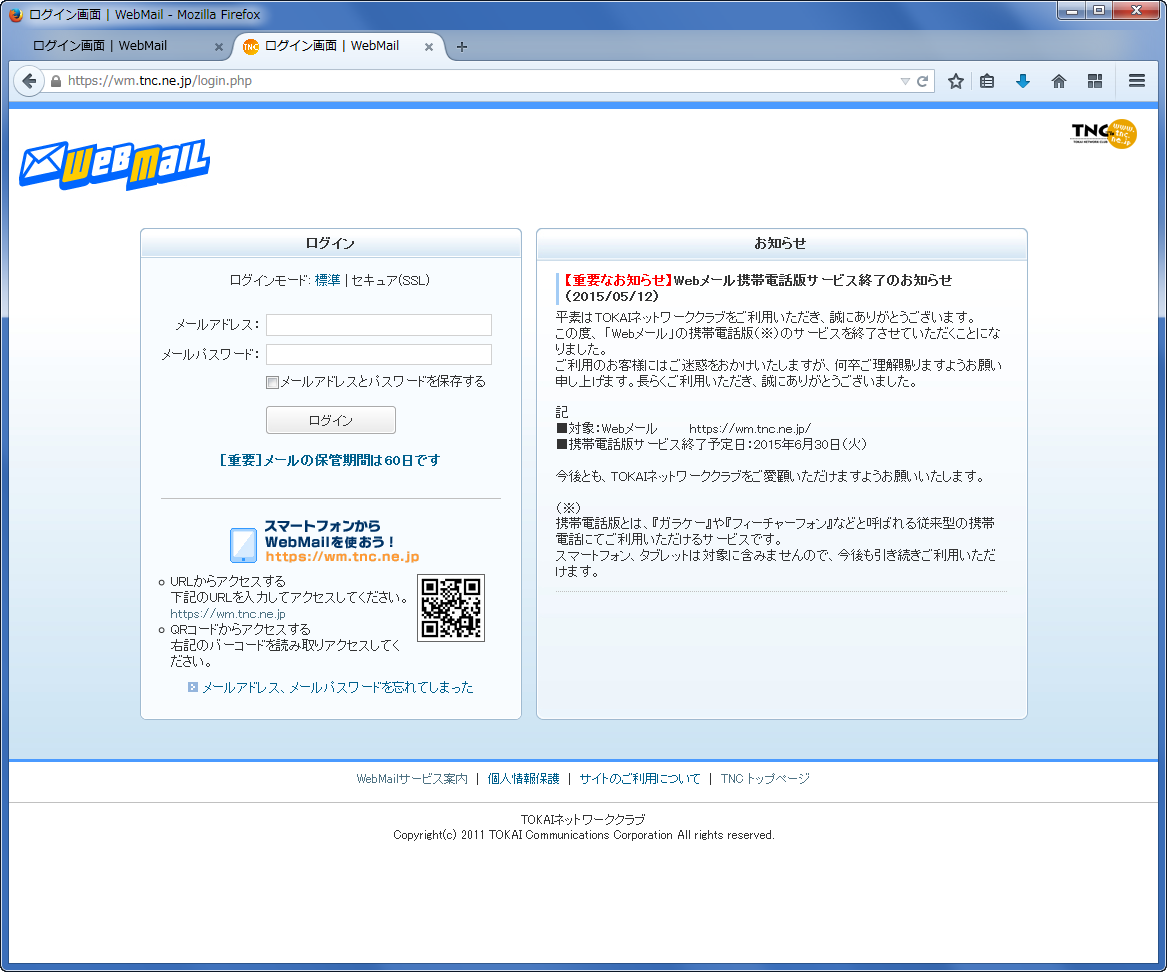This screenshot has height=972, width=1167.
Task: Open the https://wm.tnc.ne.jp link under URL access
Action: click(228, 614)
